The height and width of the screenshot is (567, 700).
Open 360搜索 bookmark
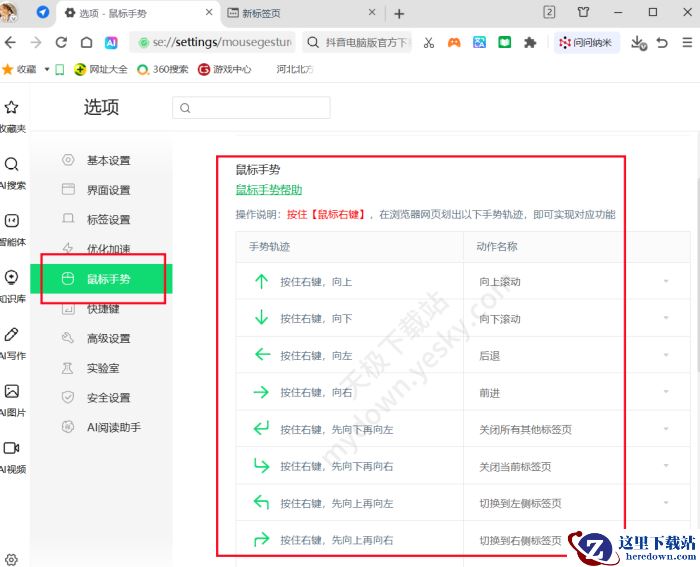162,69
